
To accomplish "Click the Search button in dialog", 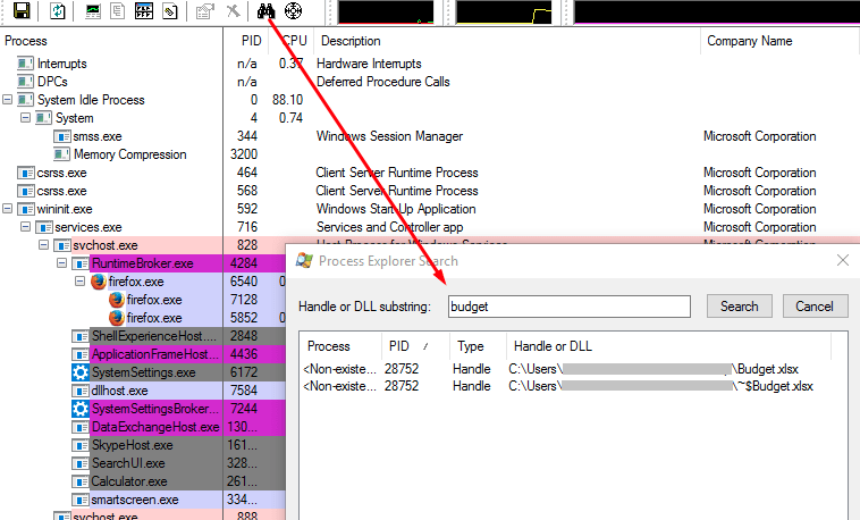I will pyautogui.click(x=739, y=306).
